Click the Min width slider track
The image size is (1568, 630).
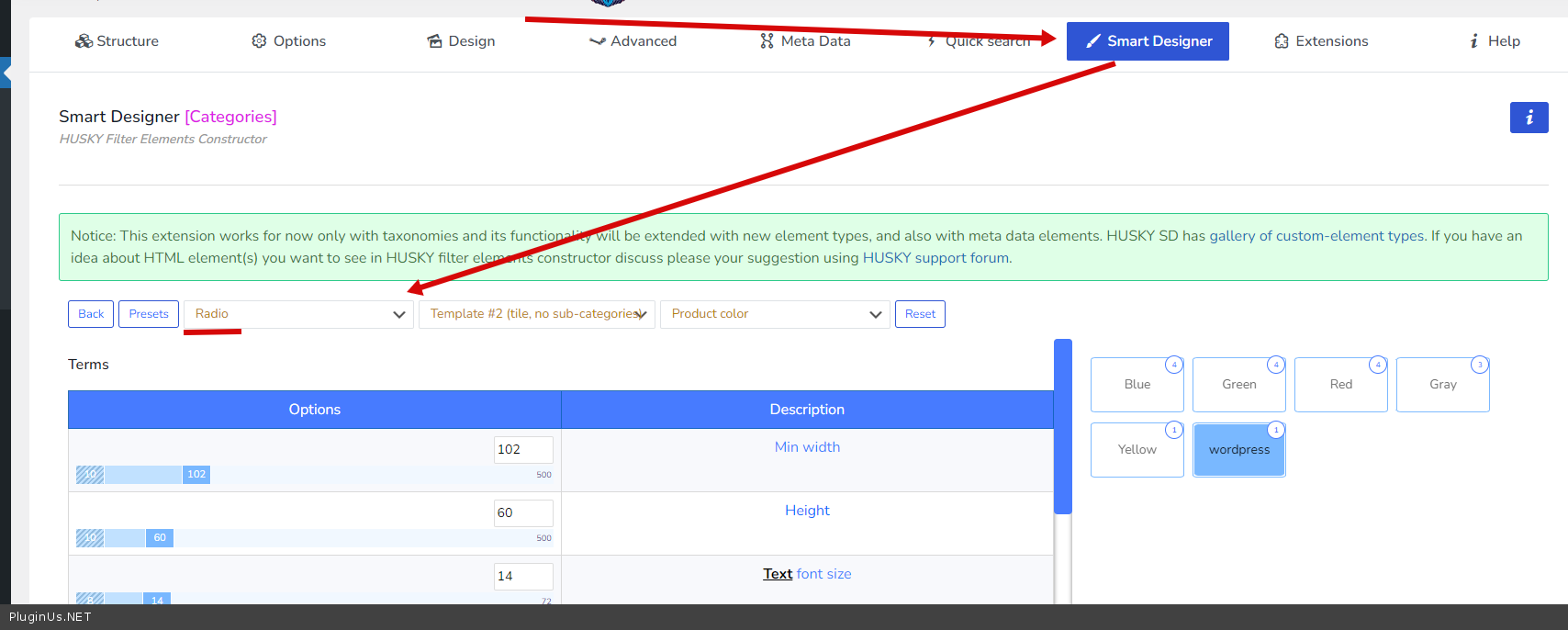click(367, 475)
